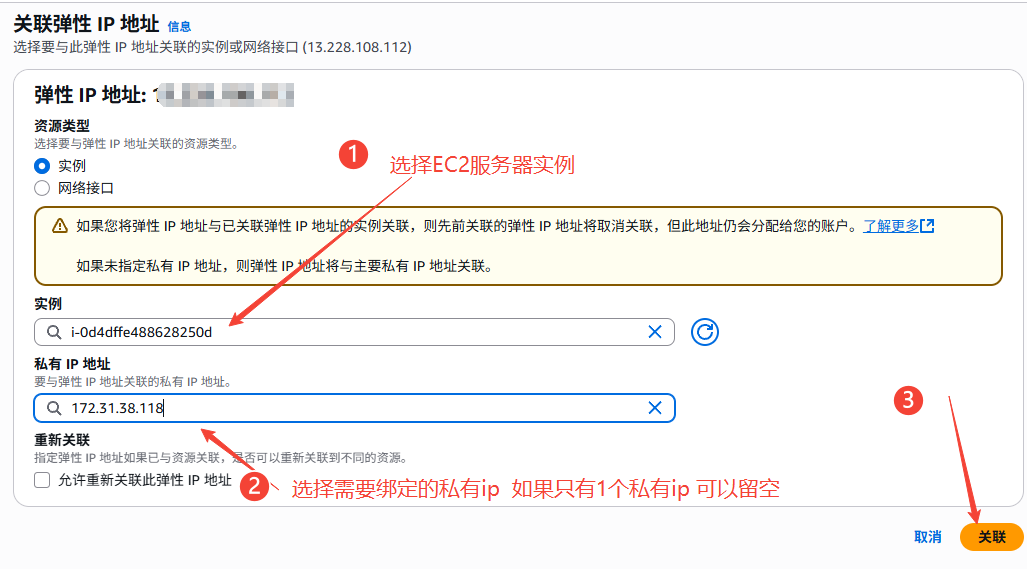Screen dimensions: 1027x569
Task: Click the circular refresh button beside the 实例 field
Action: tap(705, 332)
